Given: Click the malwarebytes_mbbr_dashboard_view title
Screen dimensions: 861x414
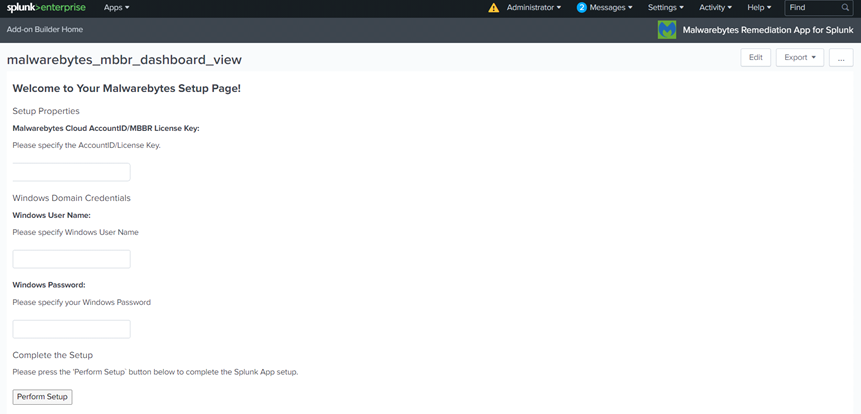Looking at the screenshot, I should 124,60.
